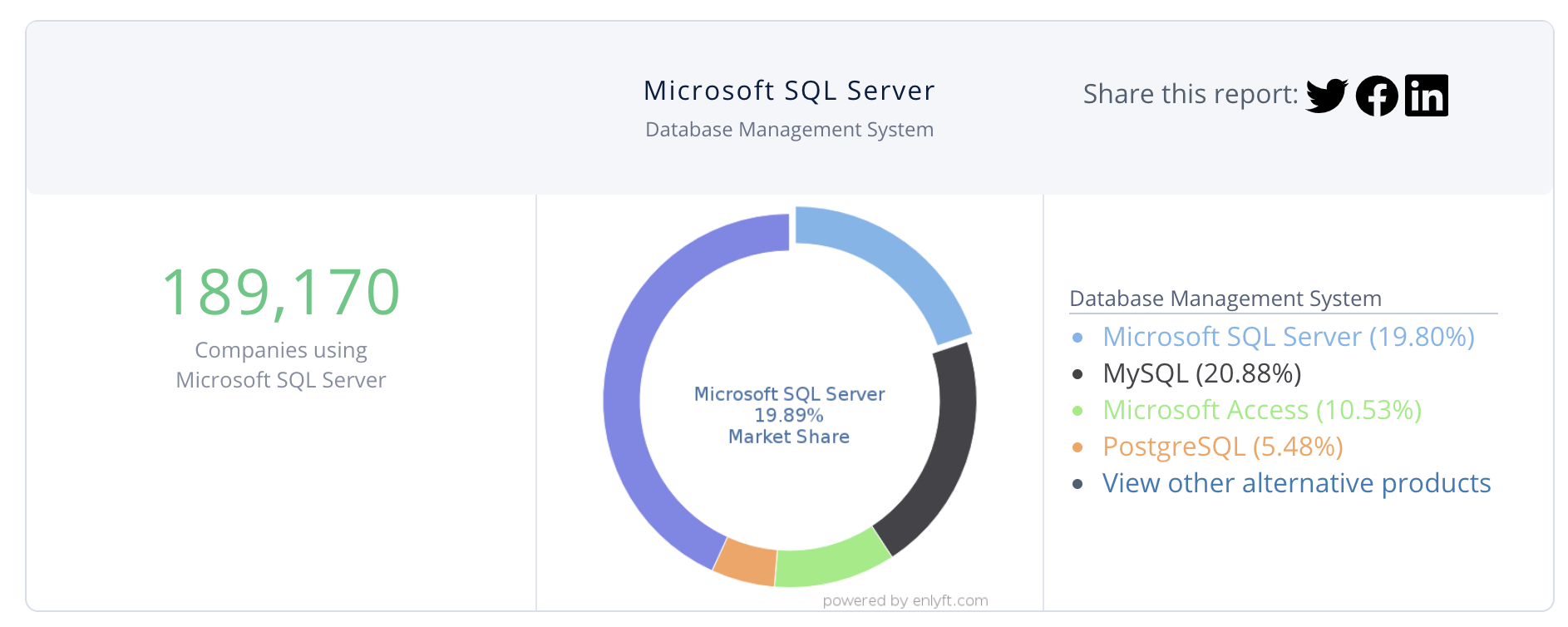Click the light blue SQL Server legend dot

(x=1077, y=338)
